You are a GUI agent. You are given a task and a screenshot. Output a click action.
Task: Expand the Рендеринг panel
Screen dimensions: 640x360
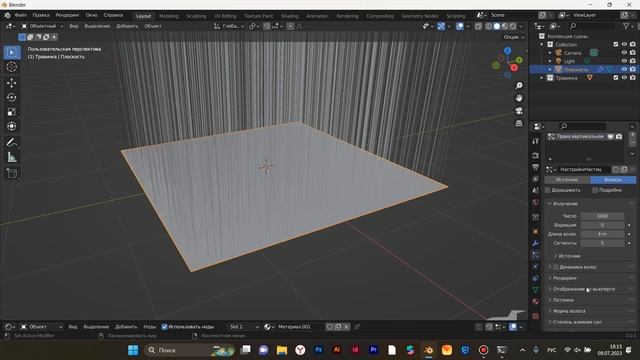click(565, 278)
